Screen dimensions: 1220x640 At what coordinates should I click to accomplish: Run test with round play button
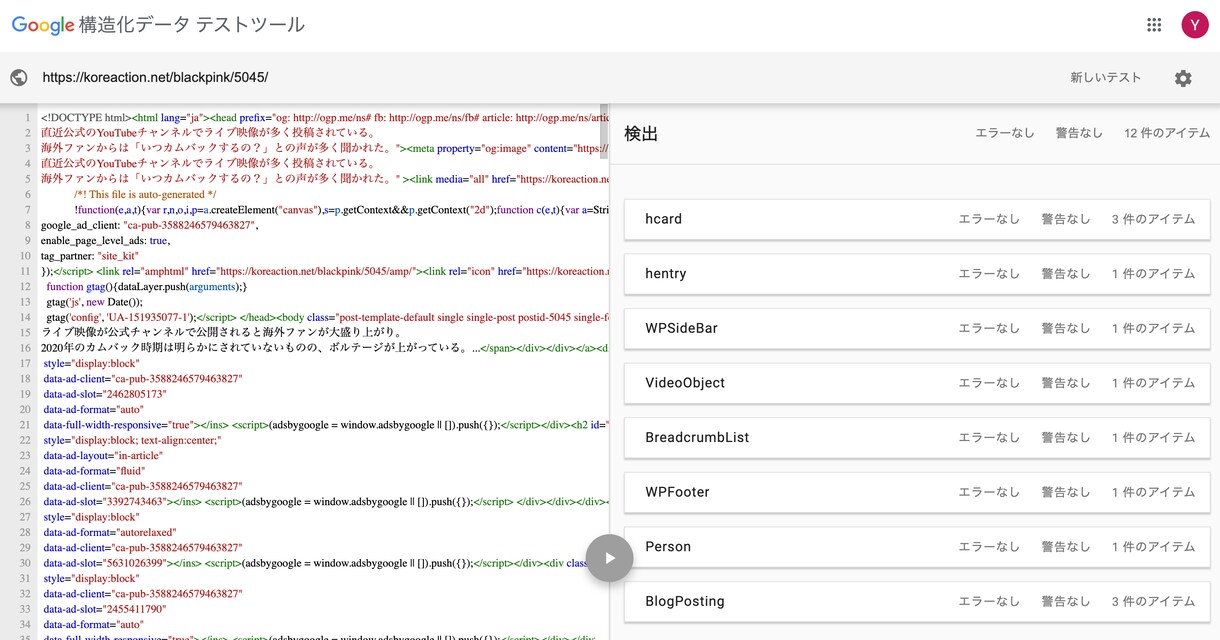tap(609, 558)
